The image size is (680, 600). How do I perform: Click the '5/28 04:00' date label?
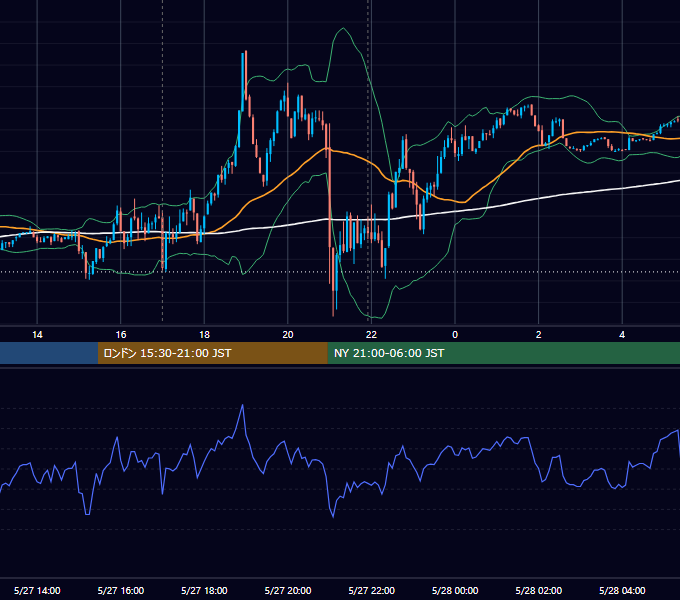click(622, 590)
